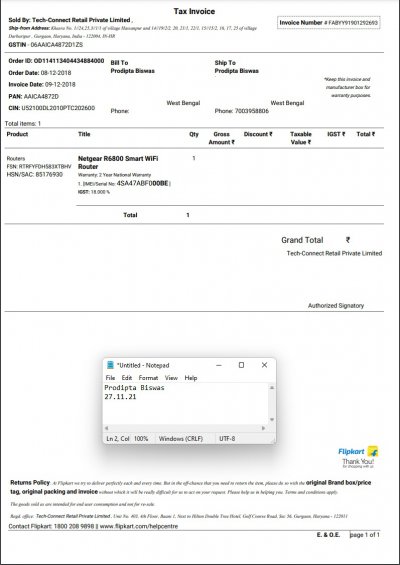Place cursor after the date 27.11.21
The image size is (400, 565).
coord(137,397)
